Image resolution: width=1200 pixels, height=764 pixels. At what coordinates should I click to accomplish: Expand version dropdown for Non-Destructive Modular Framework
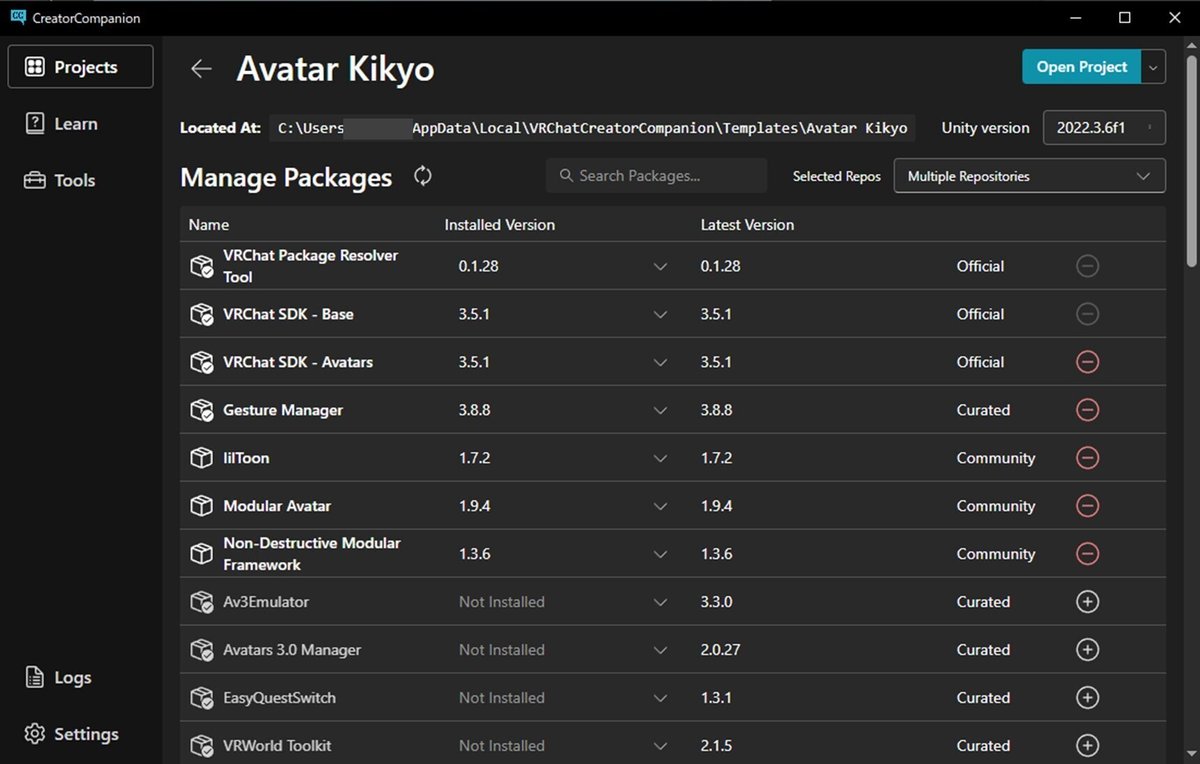click(660, 554)
